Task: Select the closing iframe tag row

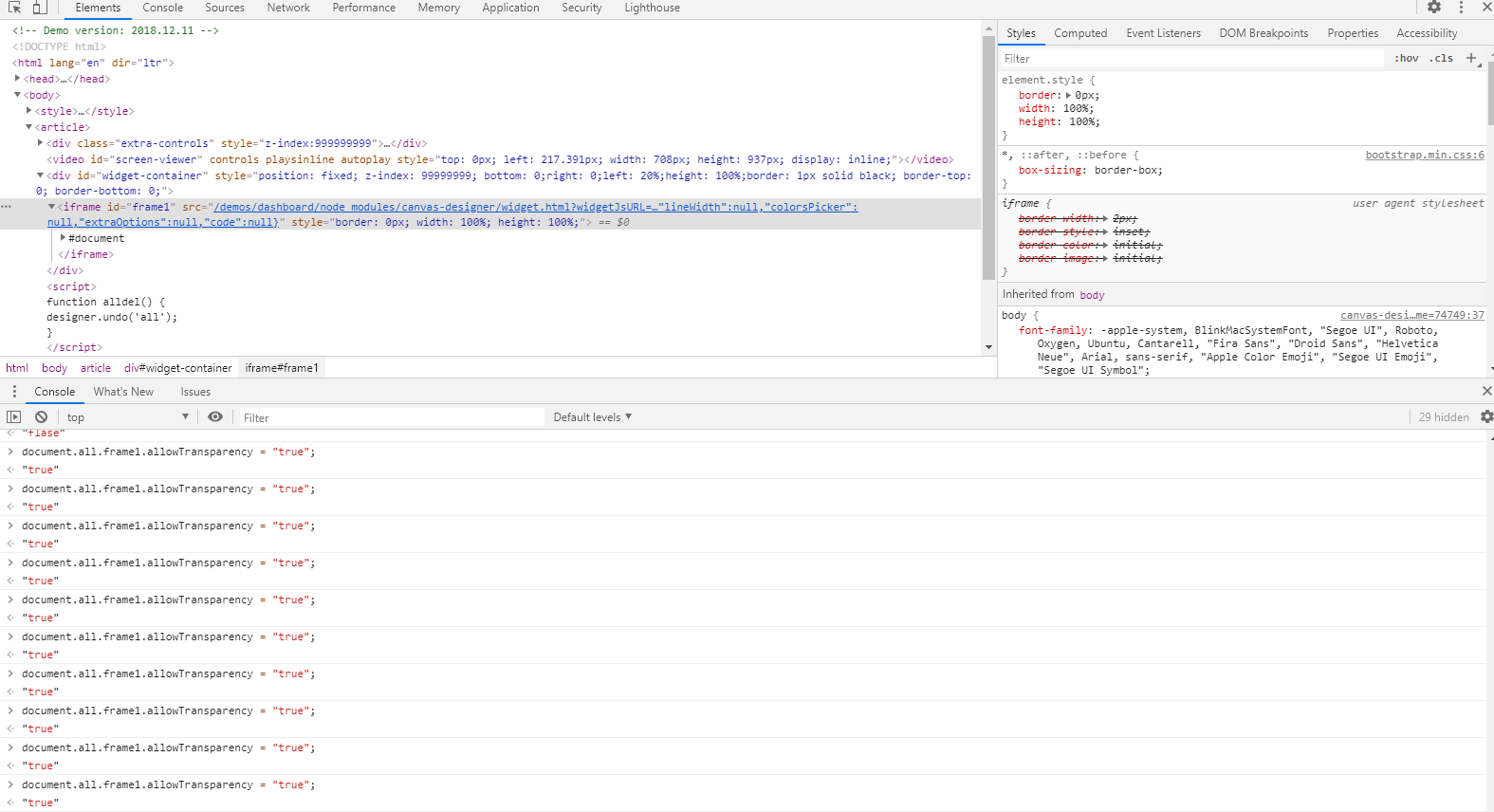Action: click(85, 254)
